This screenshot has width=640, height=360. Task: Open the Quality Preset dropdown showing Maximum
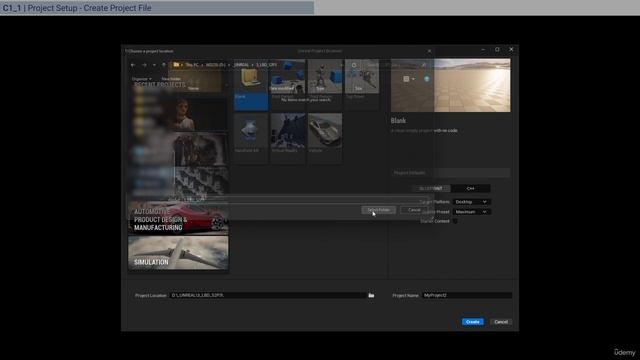pos(471,212)
